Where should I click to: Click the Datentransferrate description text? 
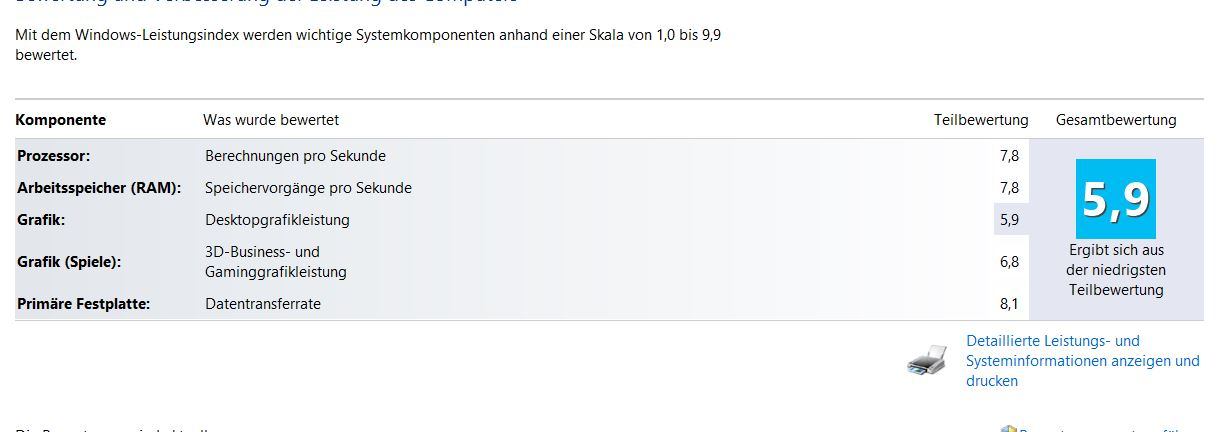coord(263,304)
